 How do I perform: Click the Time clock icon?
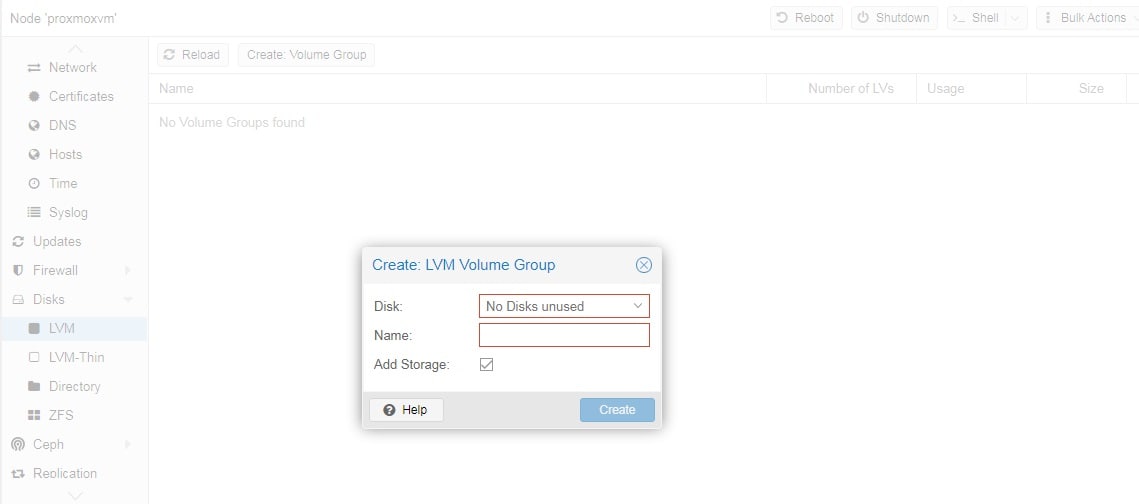(33, 184)
